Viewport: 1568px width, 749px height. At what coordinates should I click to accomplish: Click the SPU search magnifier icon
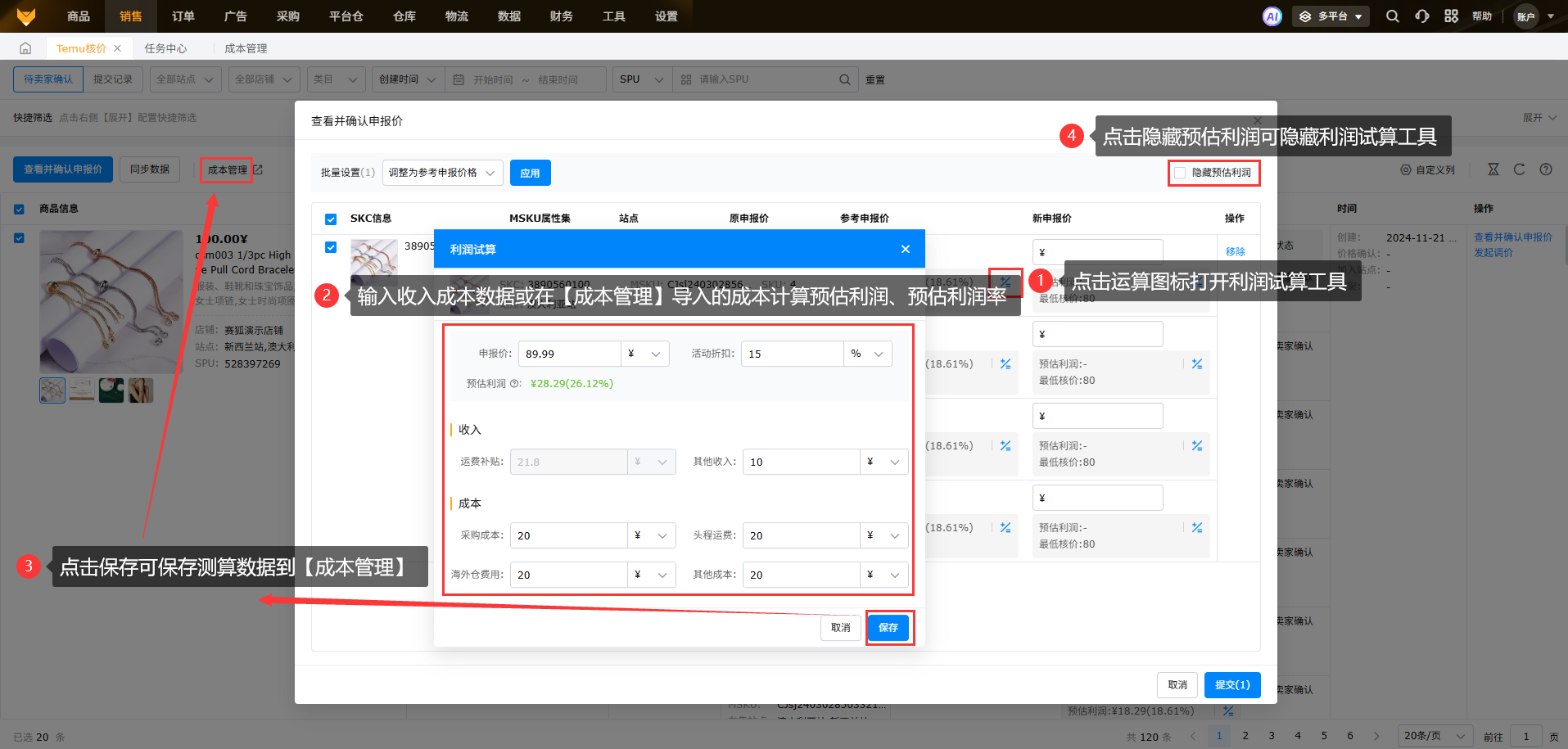pyautogui.click(x=845, y=79)
